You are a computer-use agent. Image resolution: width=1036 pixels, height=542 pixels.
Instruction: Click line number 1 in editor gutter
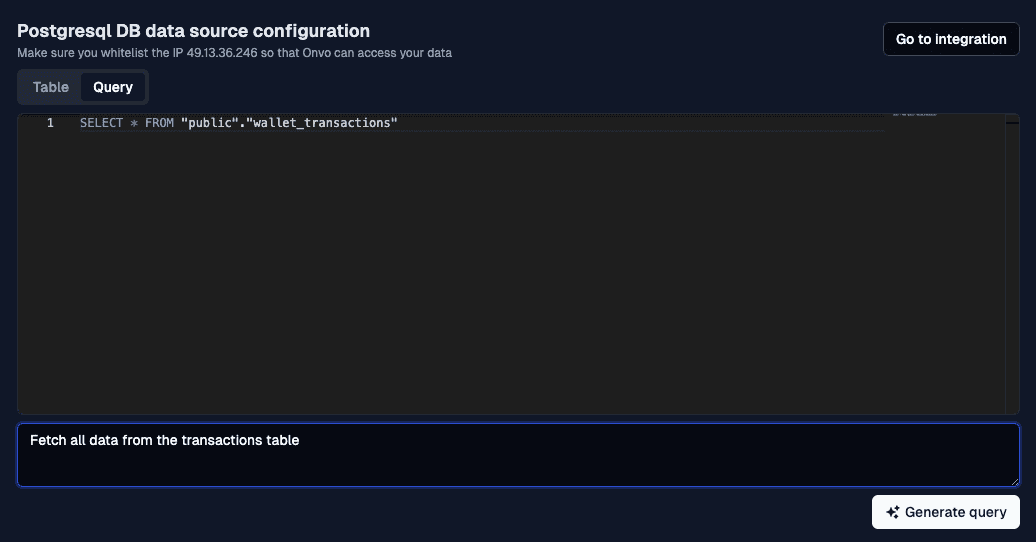[x=50, y=123]
